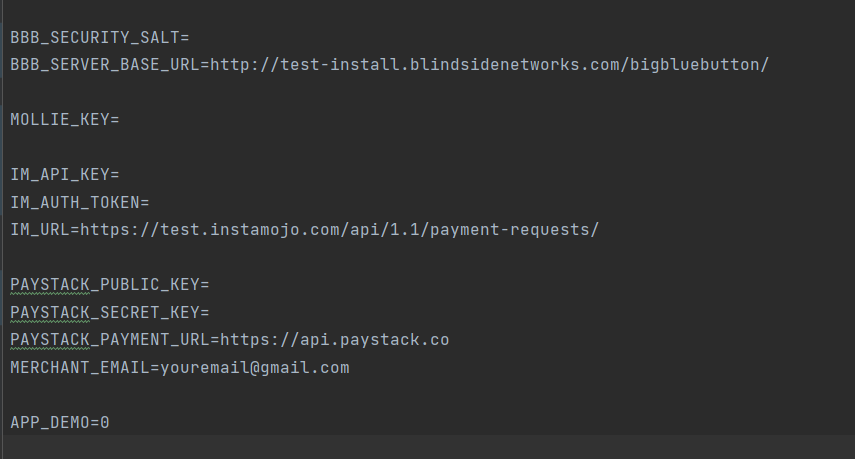This screenshot has width=855, height=459.
Task: Select the empty line below APP_DEMO=0
Action: tap(428, 448)
